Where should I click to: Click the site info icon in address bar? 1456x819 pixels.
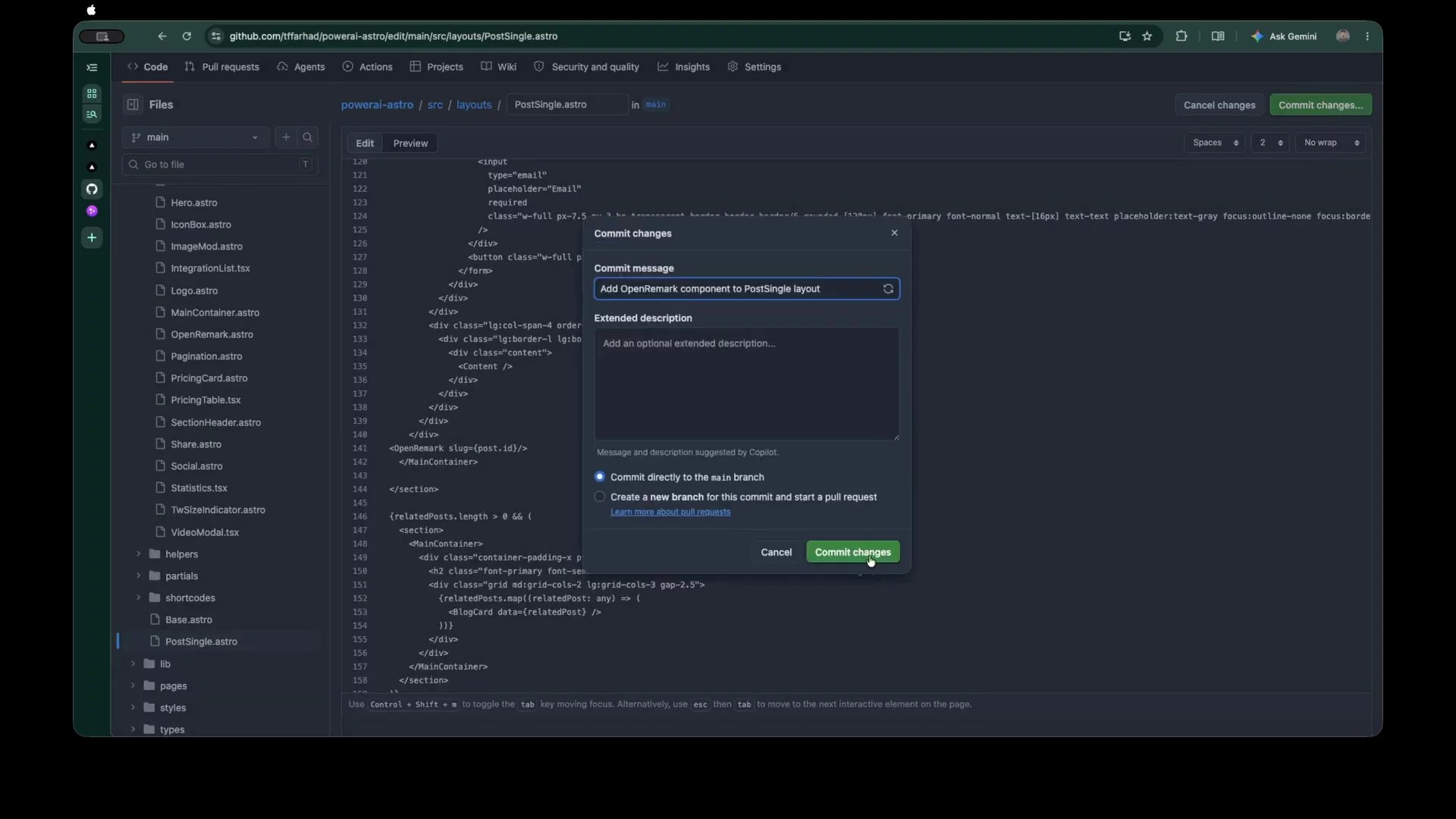click(216, 36)
